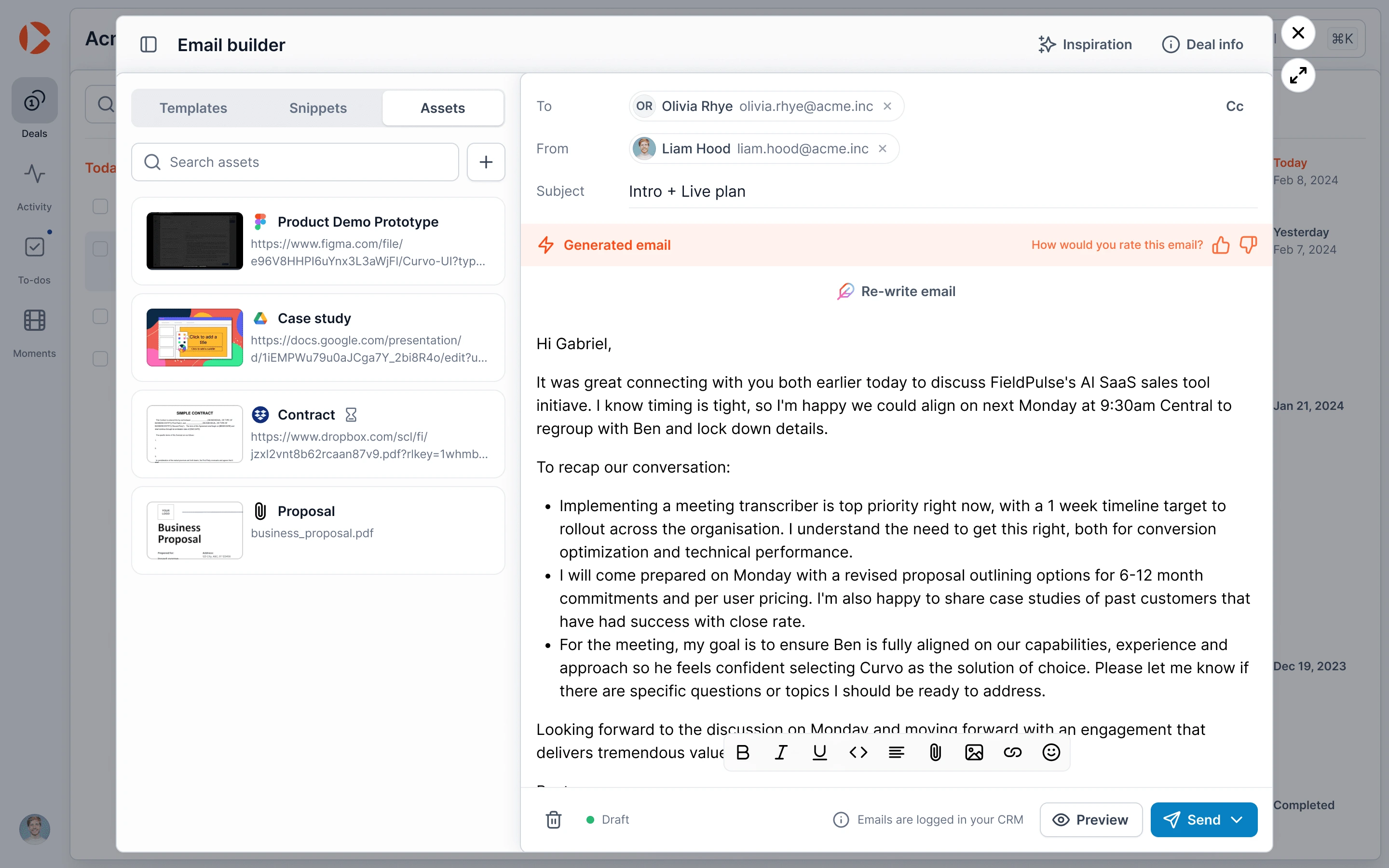
Task: Toggle italic text formatting
Action: tap(781, 752)
